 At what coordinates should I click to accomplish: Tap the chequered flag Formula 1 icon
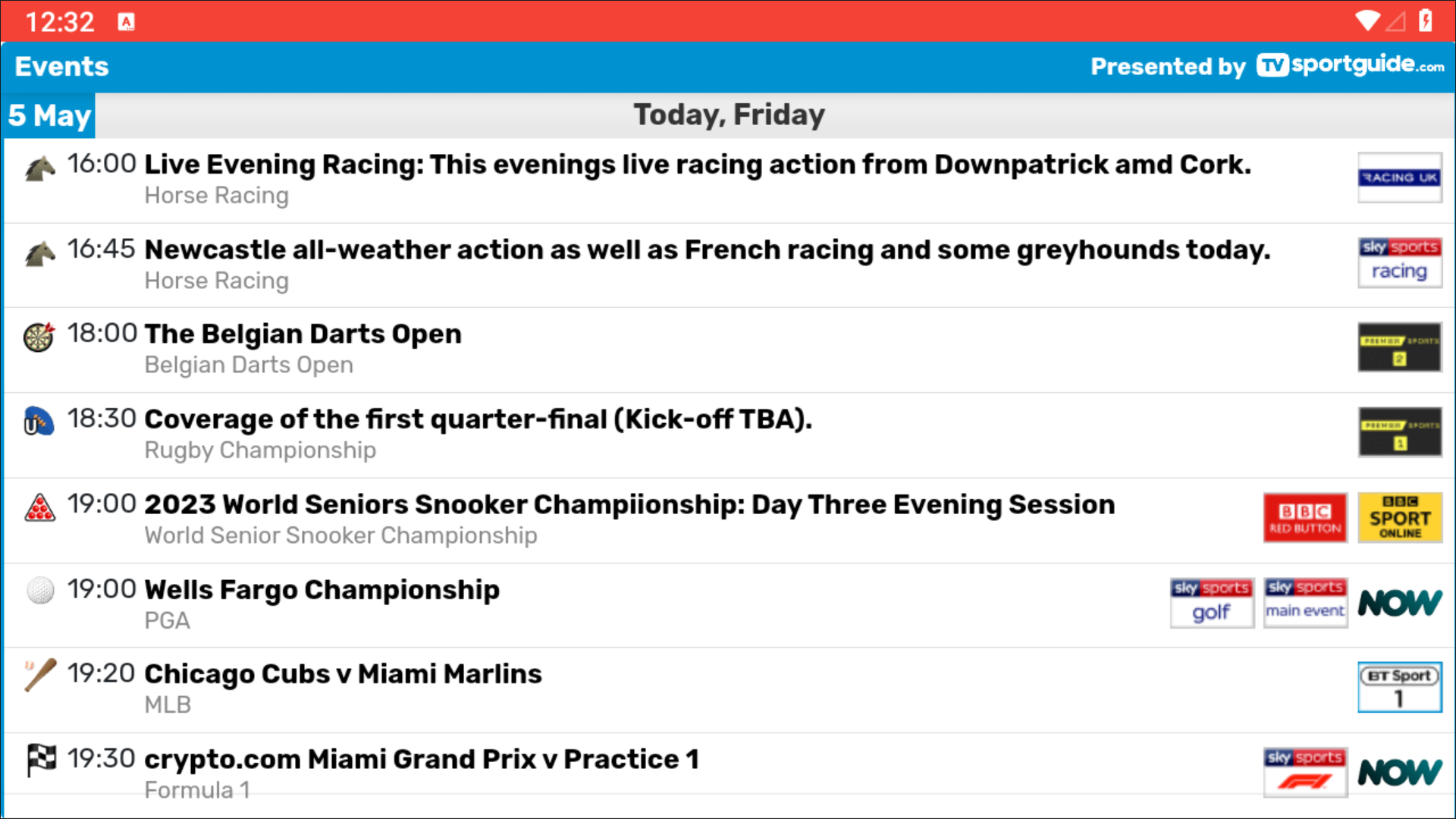(x=41, y=759)
